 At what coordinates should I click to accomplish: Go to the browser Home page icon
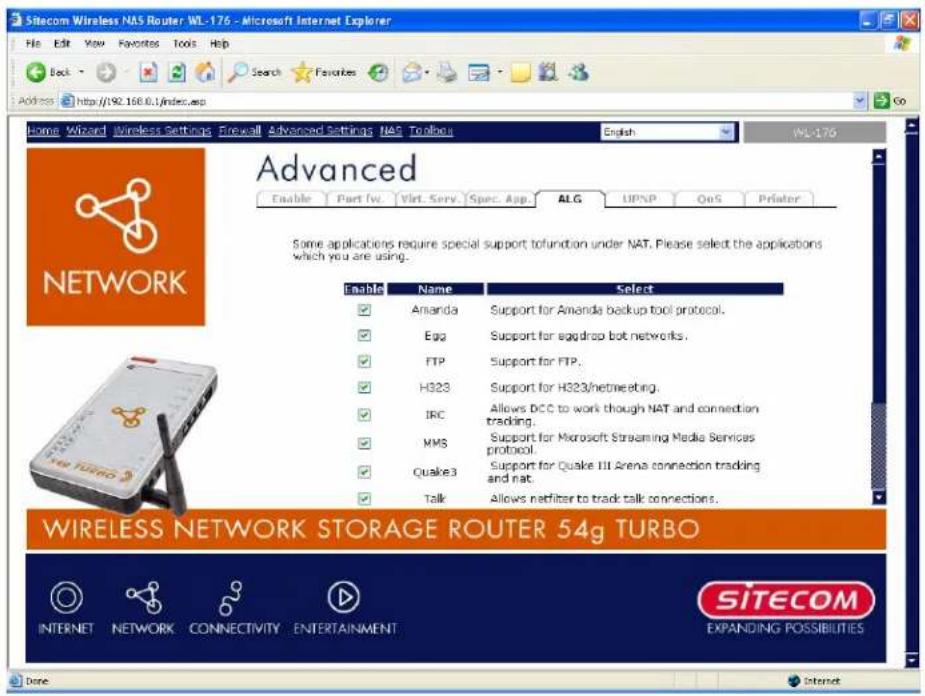205,72
